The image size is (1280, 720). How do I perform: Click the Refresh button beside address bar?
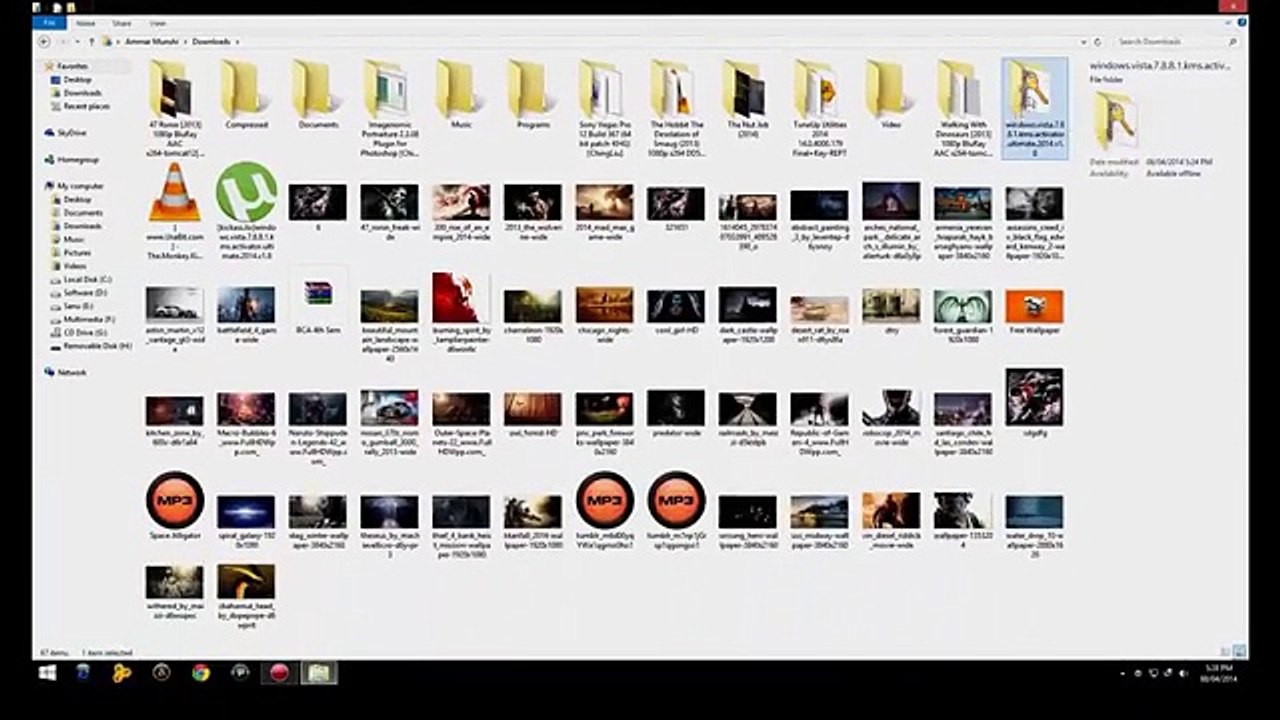[x=1097, y=42]
